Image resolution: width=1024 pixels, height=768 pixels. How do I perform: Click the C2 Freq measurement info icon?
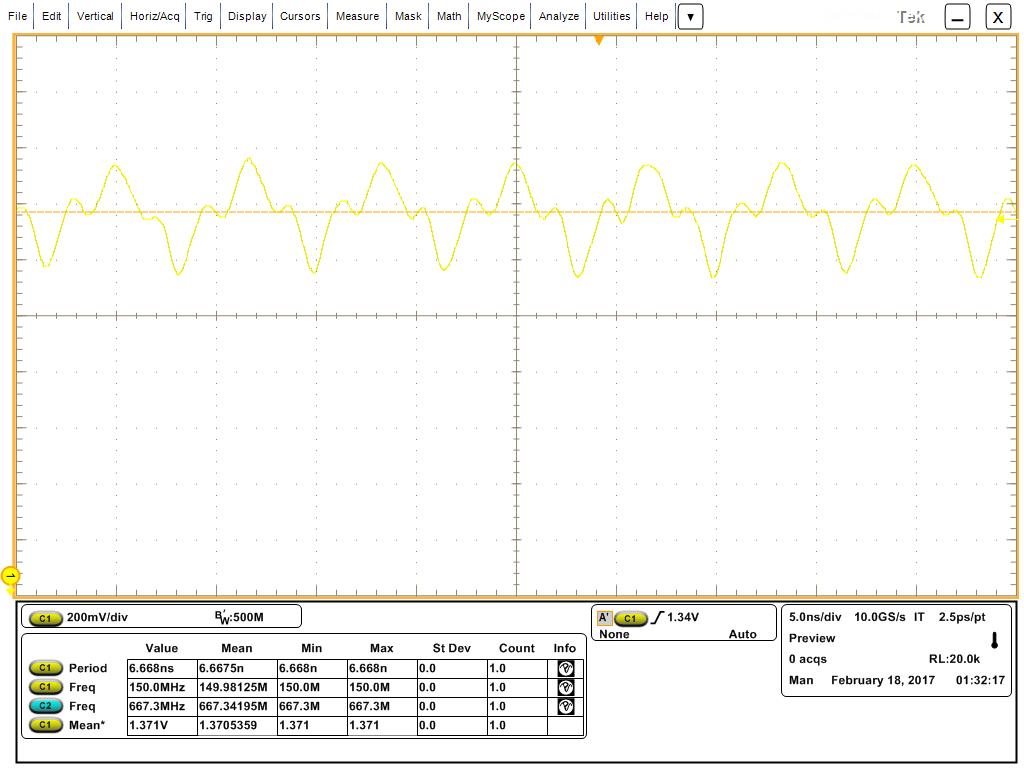pyautogui.click(x=566, y=706)
